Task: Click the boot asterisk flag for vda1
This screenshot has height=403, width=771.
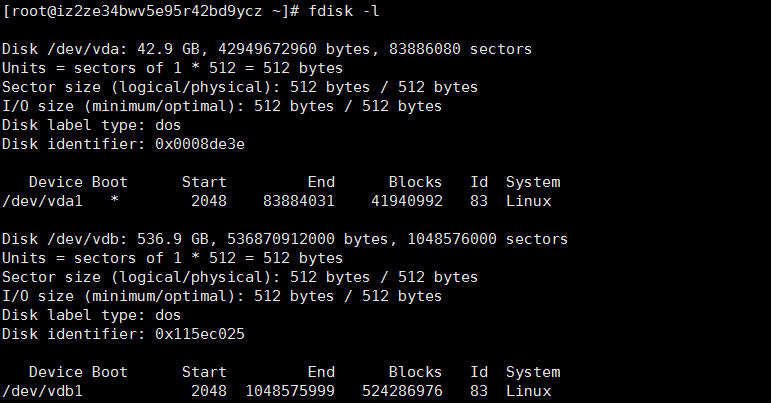Action: (x=114, y=200)
